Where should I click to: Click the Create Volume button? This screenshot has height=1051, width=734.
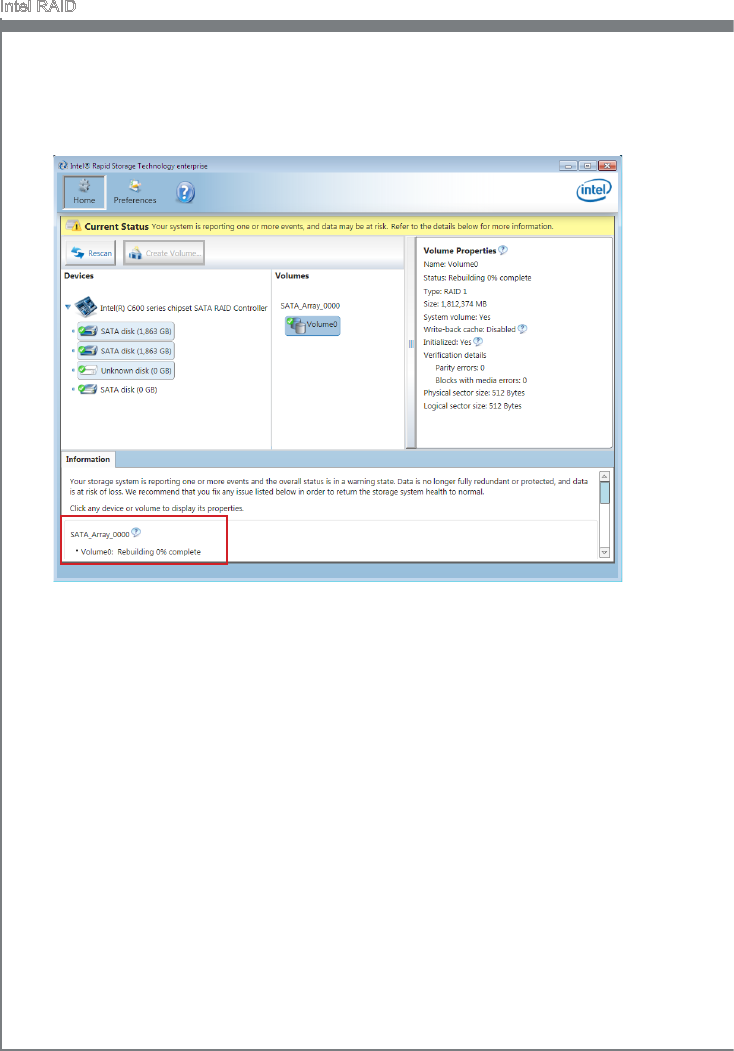point(164,253)
